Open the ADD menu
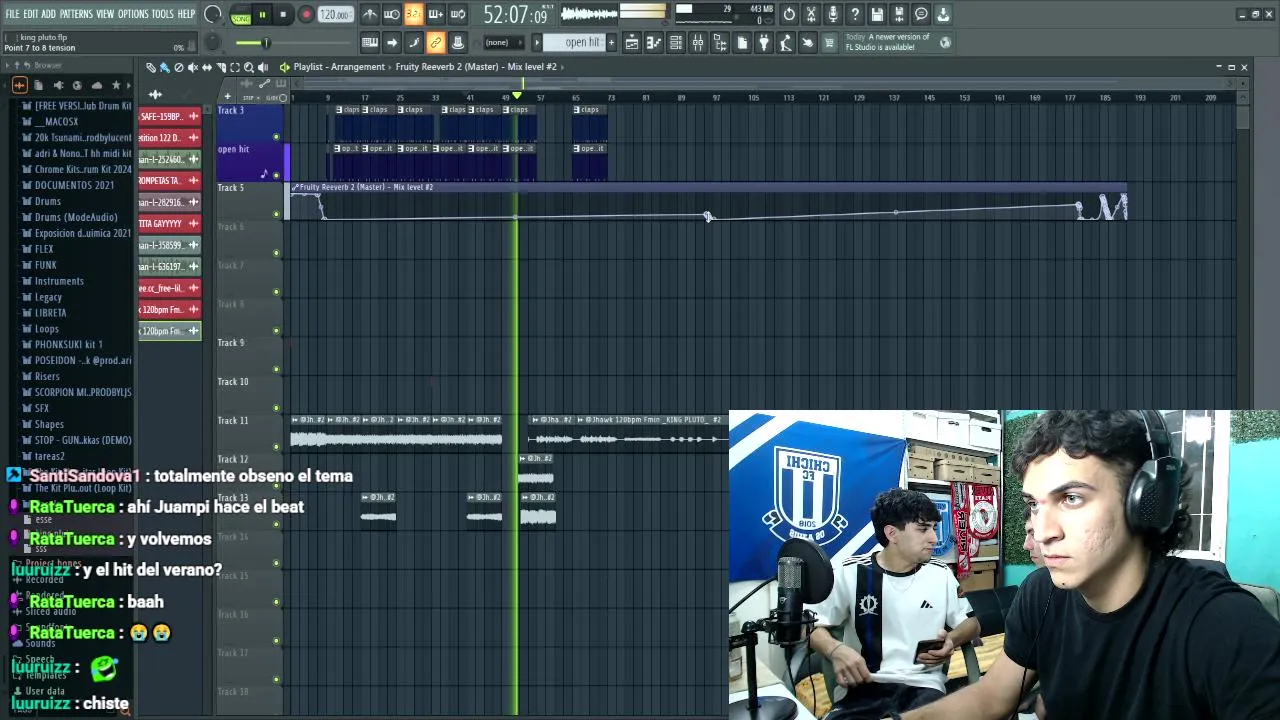The image size is (1280, 720). coord(48,14)
